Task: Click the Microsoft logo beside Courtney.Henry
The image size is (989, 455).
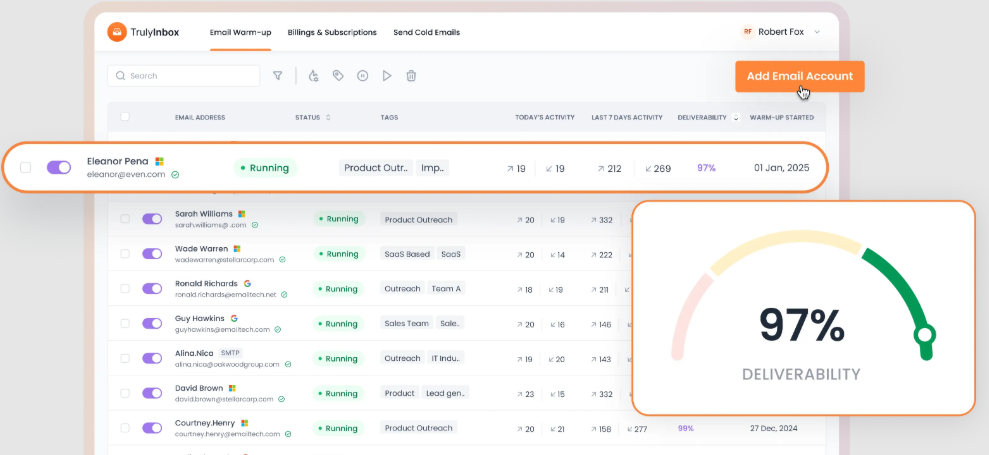Action: pyautogui.click(x=245, y=423)
